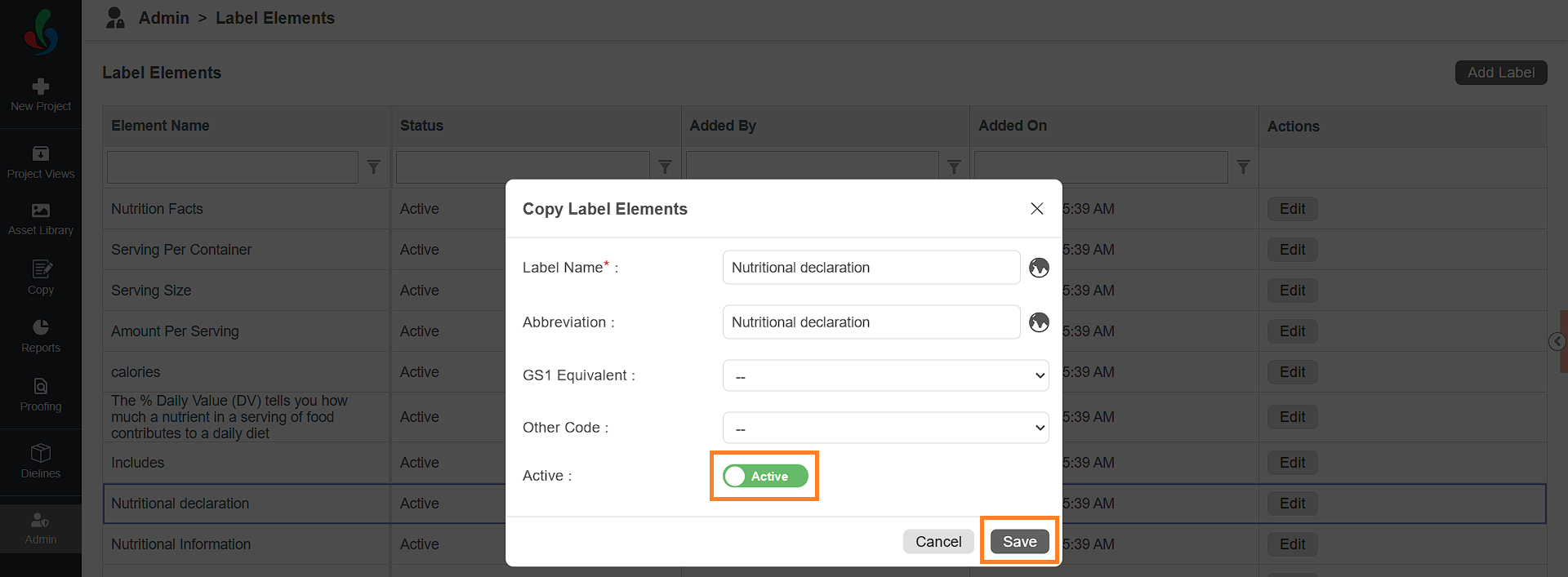Click the Added By filter icon
The image size is (1568, 577).
click(954, 167)
